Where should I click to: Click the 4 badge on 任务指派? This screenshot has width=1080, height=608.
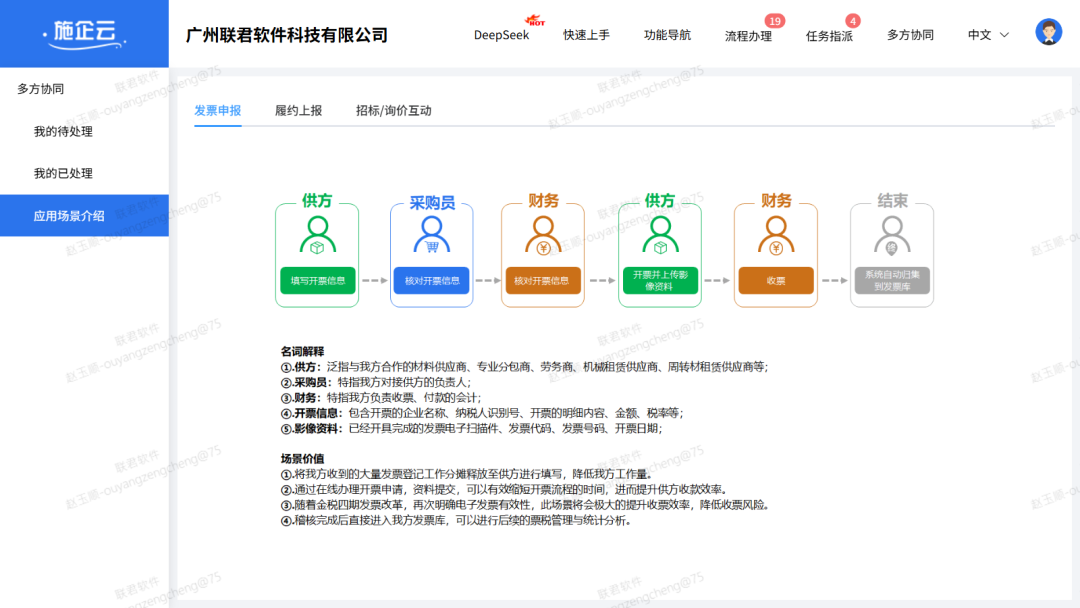click(x=853, y=21)
